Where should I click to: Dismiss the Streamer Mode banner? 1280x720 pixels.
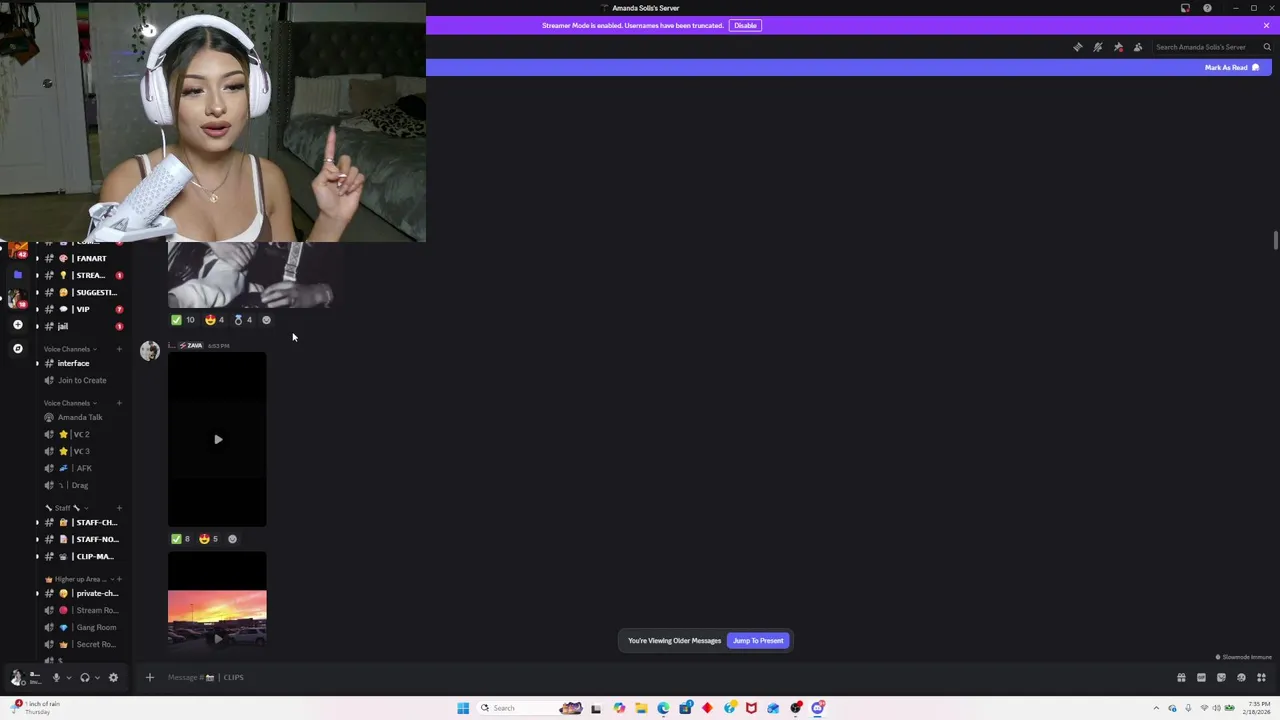tap(1266, 25)
